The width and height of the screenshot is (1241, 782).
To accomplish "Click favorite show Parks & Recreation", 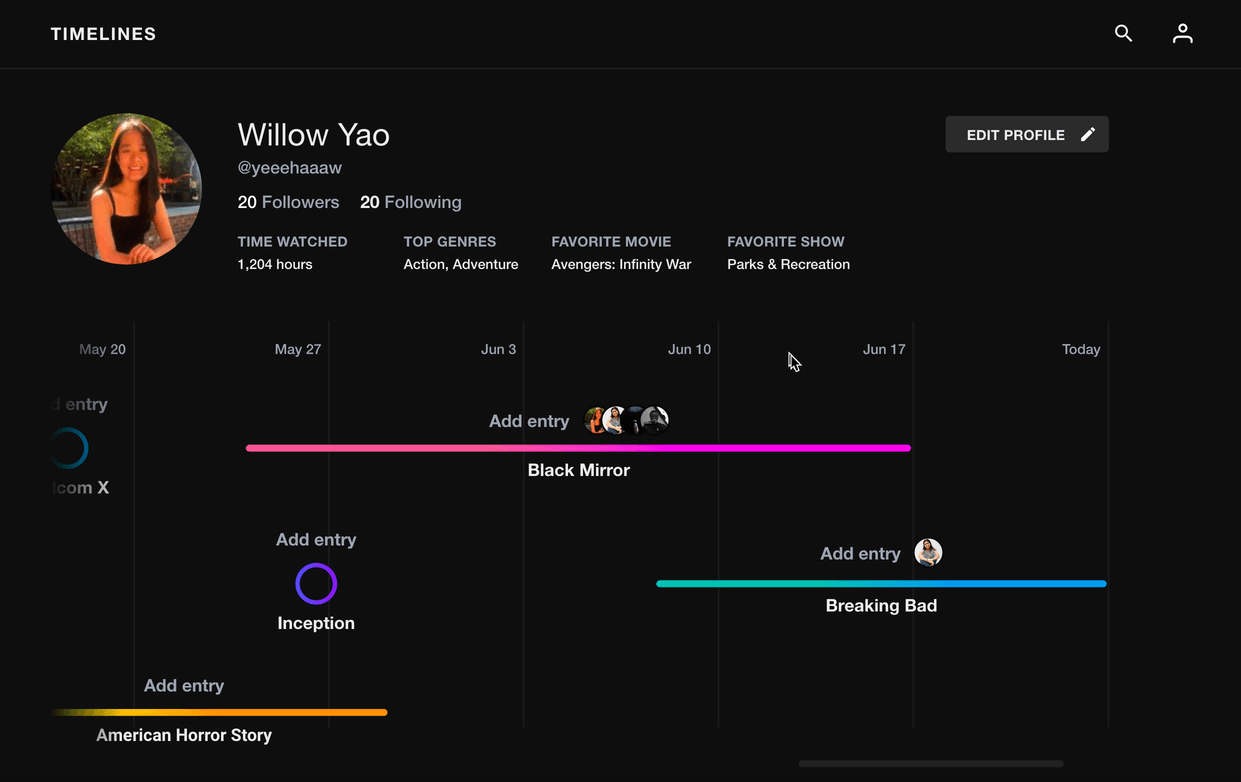I will (x=788, y=265).
